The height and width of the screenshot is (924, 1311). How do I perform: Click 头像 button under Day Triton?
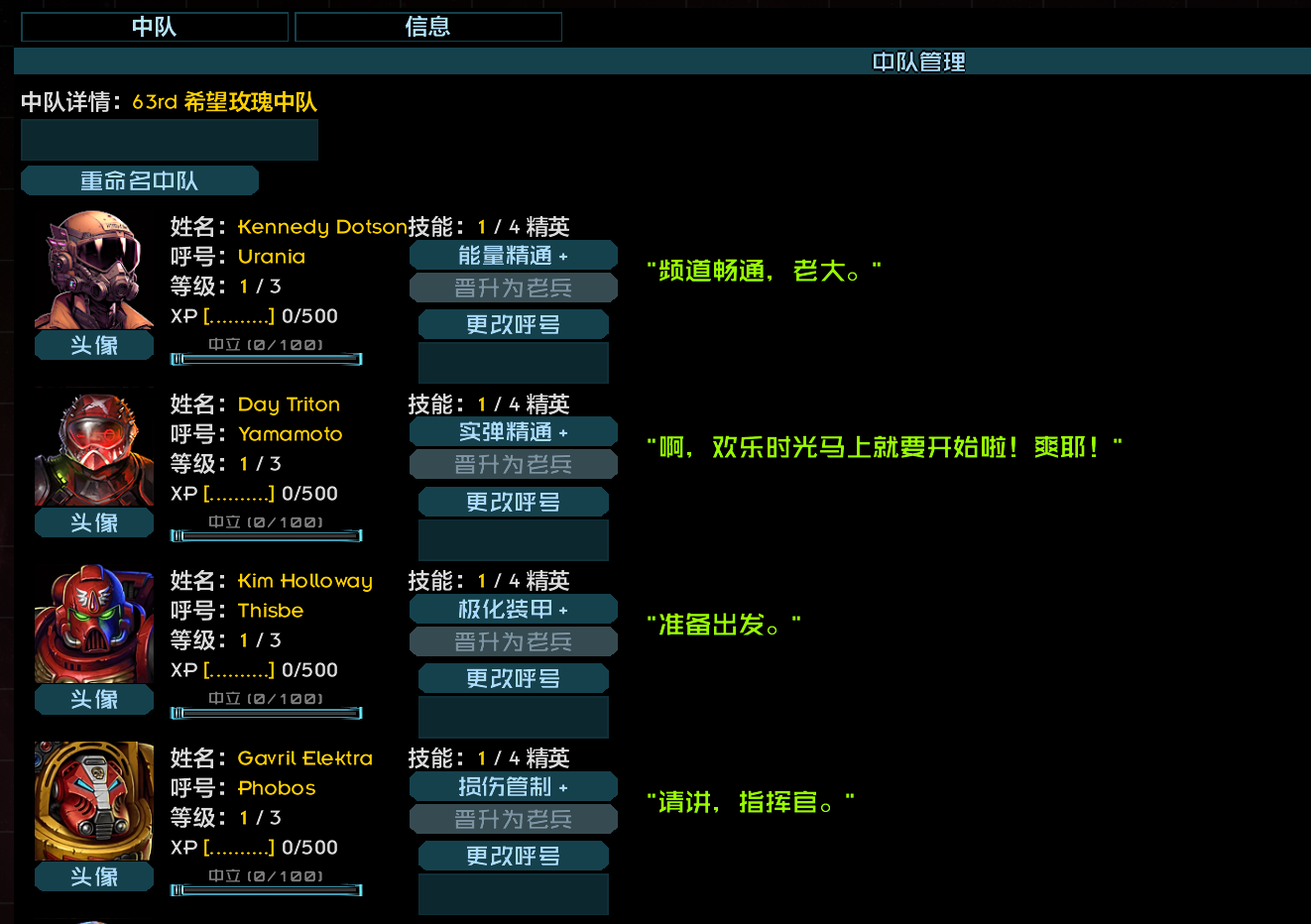tap(94, 522)
